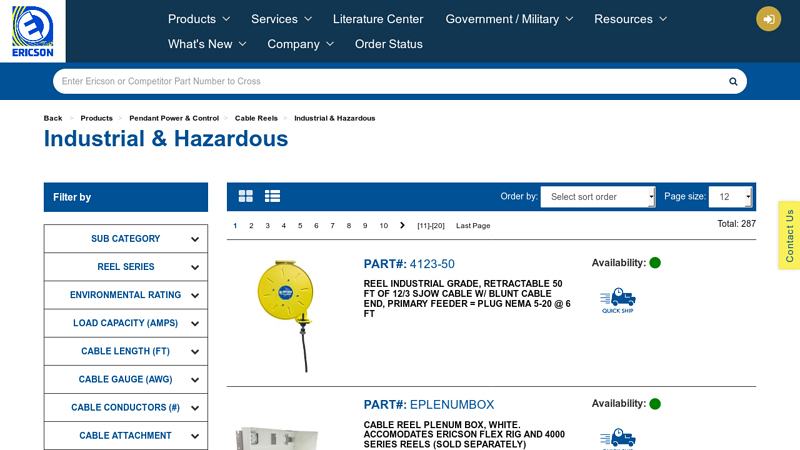800x450 pixels.
Task: Click Quick Ship icon for EPLENUMBOX
Action: (x=618, y=439)
